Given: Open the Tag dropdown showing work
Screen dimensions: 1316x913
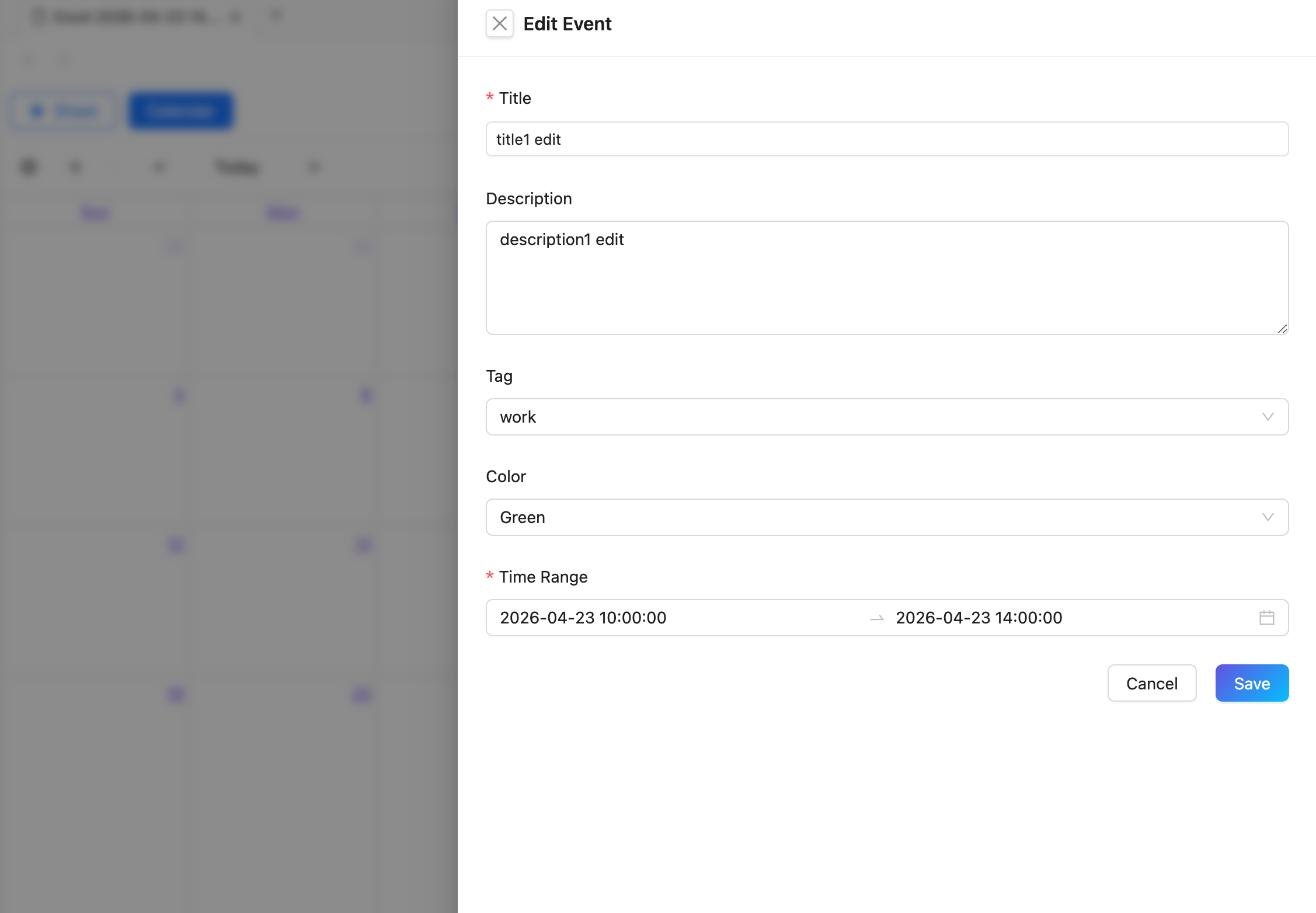Looking at the screenshot, I should 876,417.
